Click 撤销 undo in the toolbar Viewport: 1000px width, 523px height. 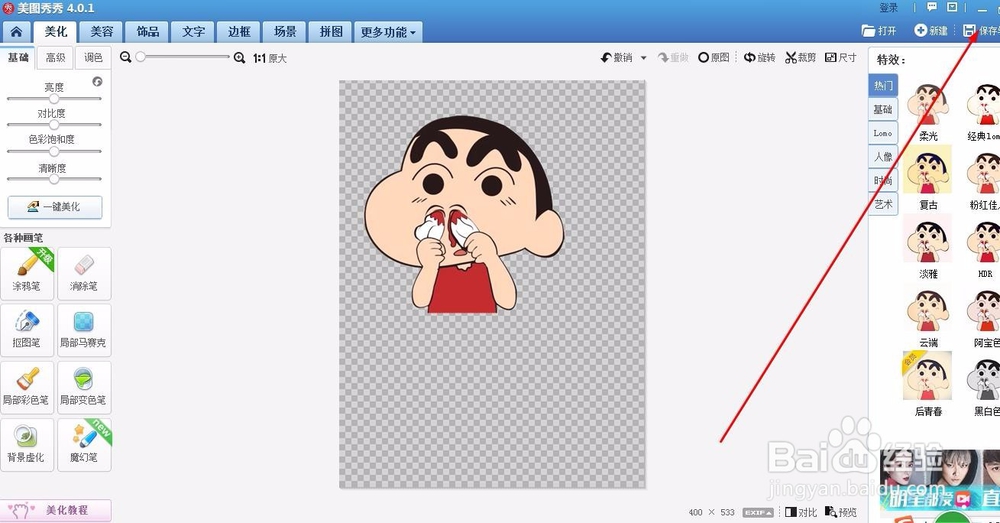617,57
